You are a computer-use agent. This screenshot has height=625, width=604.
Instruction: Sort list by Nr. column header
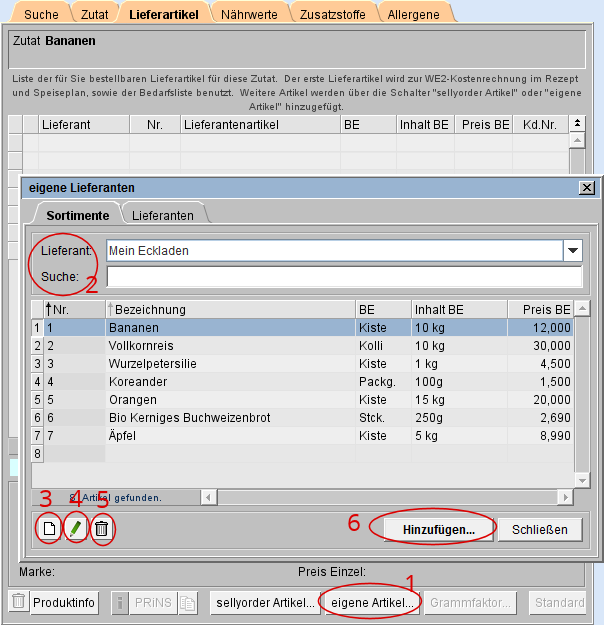(x=68, y=309)
